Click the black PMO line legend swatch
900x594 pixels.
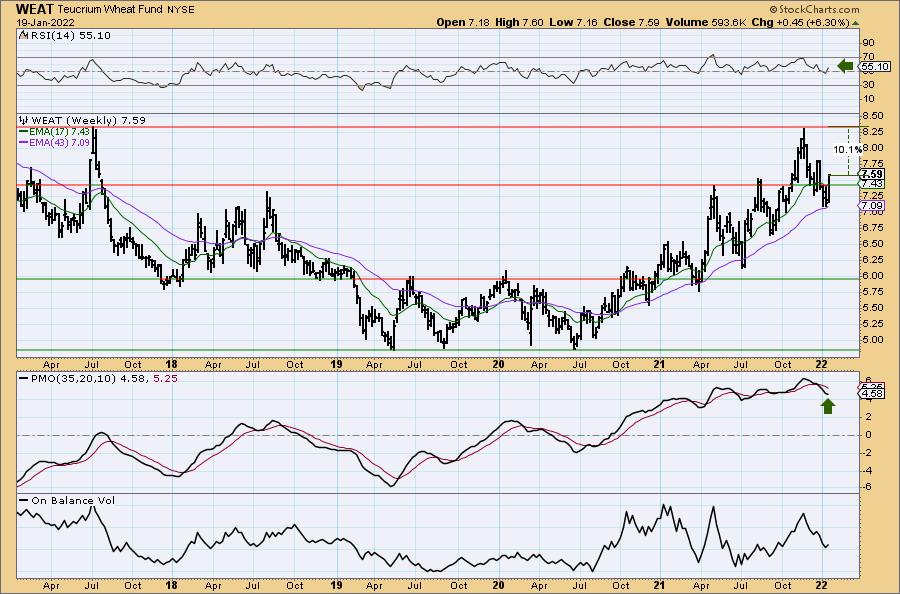click(x=24, y=378)
